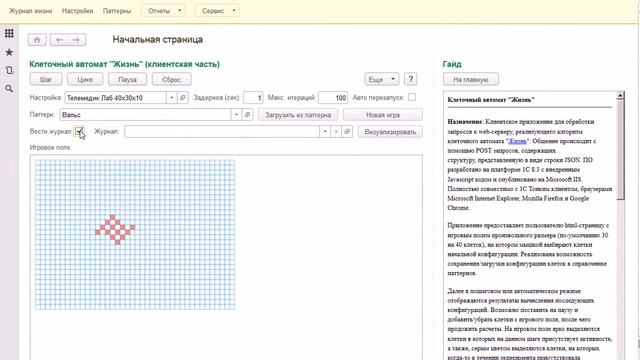Open the selected Паттерн item icon

pos(247,115)
